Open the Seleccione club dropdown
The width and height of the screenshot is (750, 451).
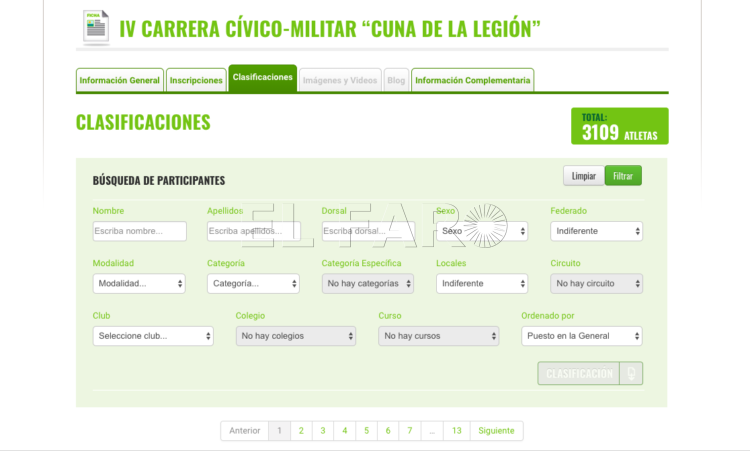point(153,336)
